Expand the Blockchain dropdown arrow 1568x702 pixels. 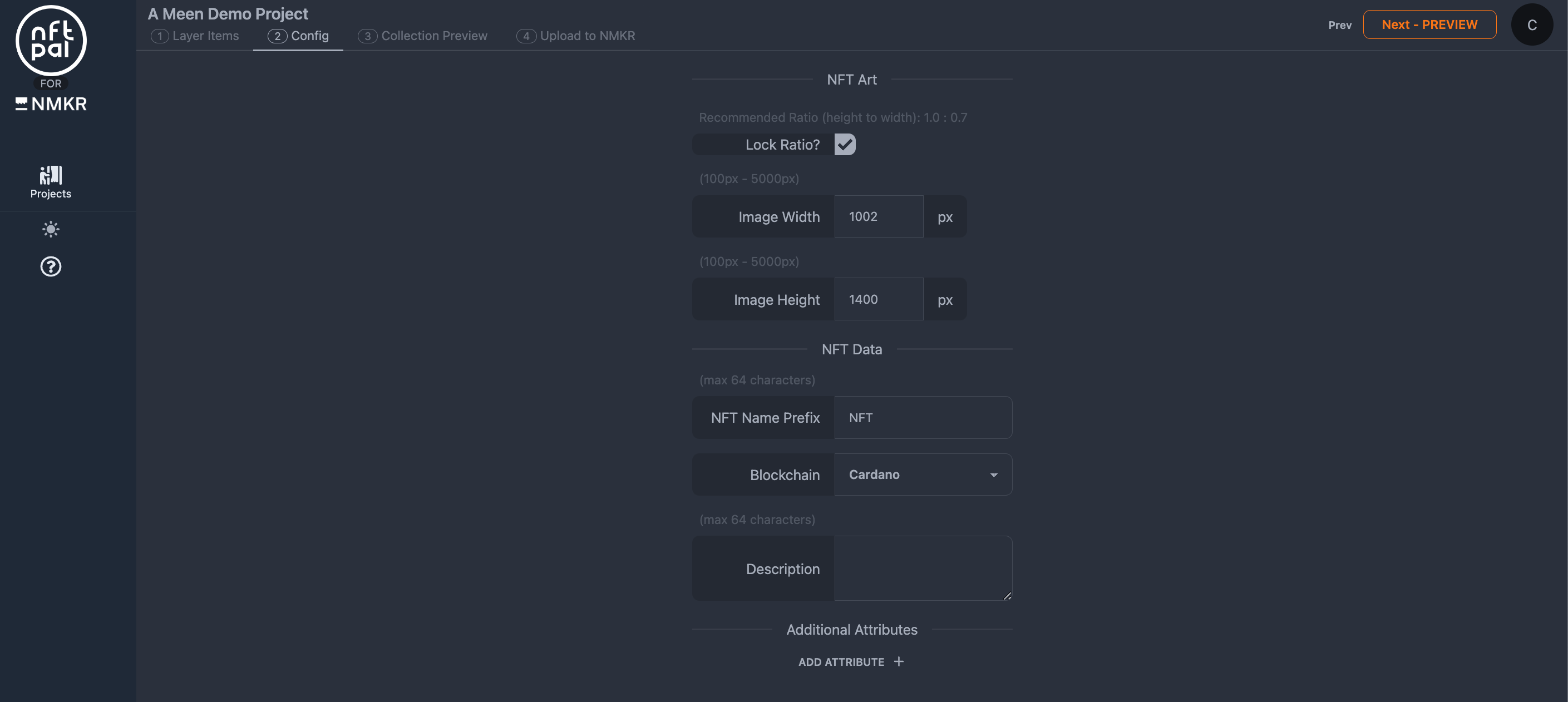tap(993, 474)
